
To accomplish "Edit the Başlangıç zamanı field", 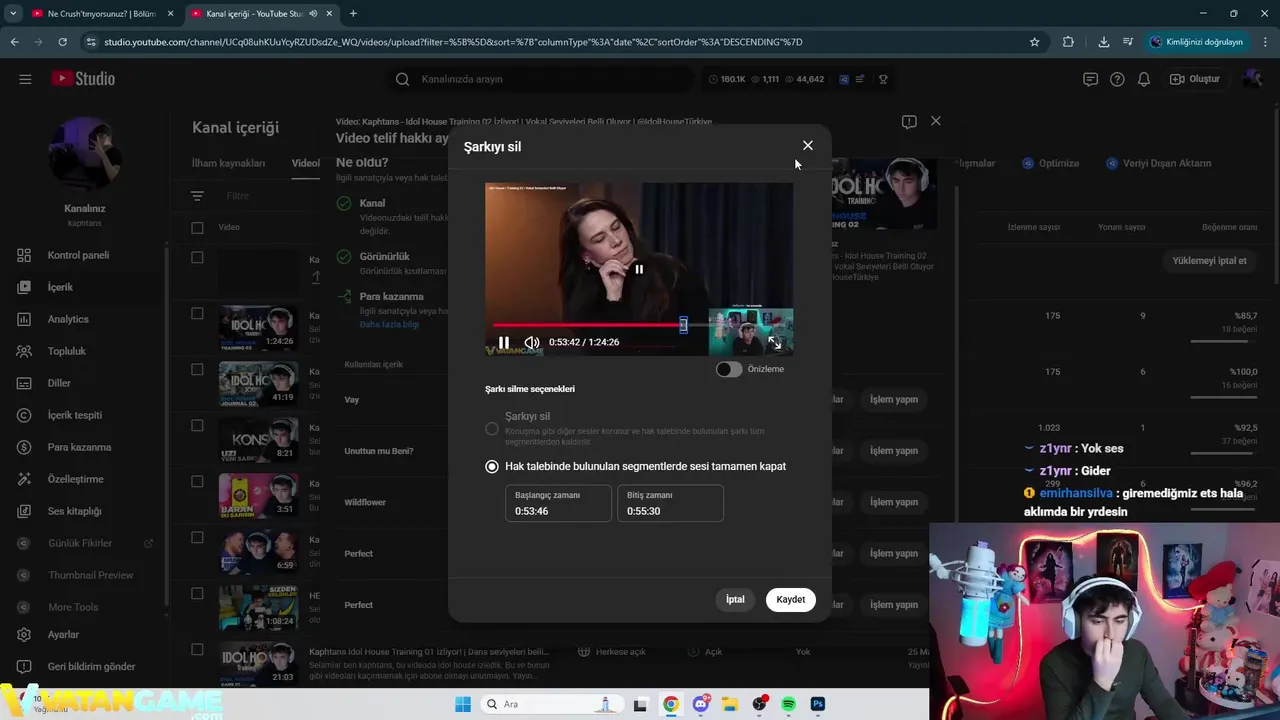I will (x=558, y=503).
